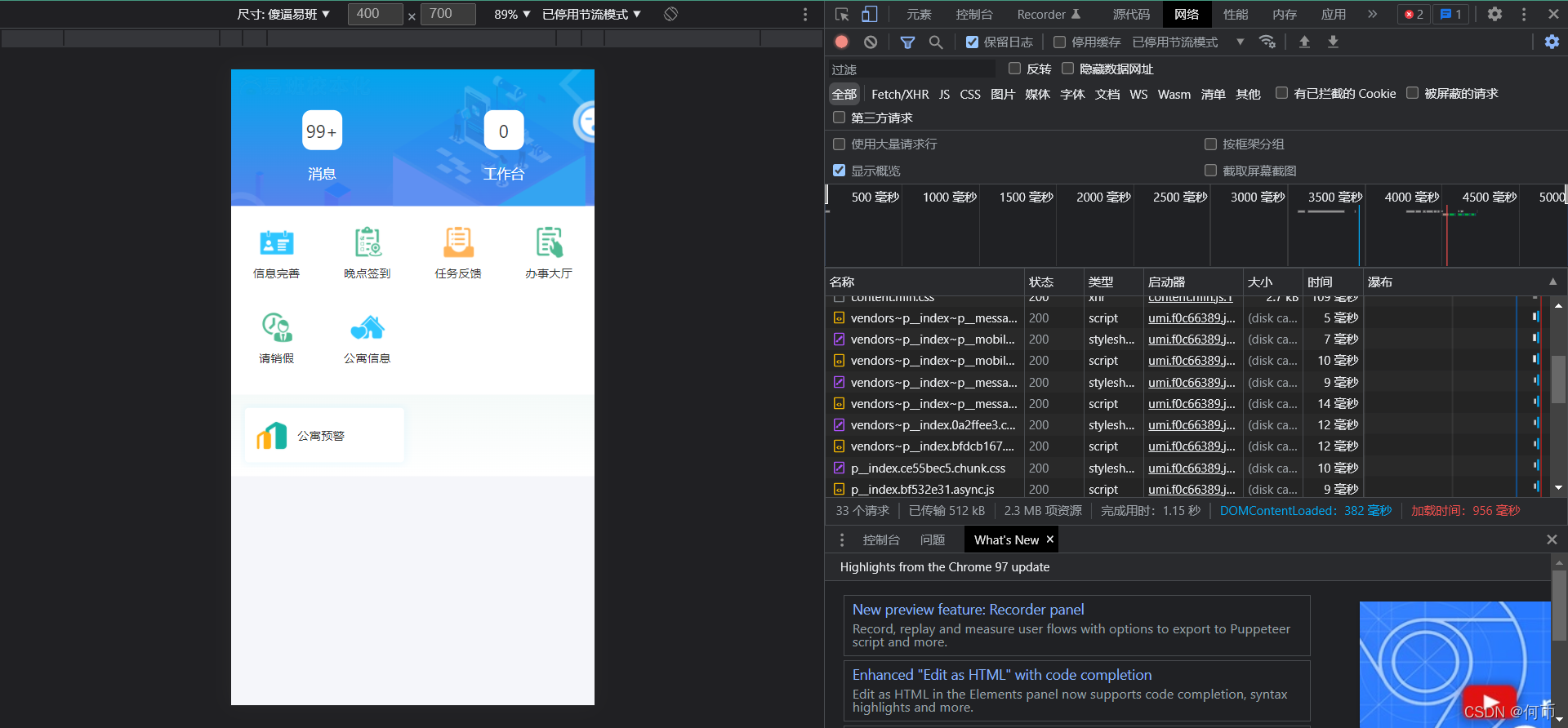Image resolution: width=1568 pixels, height=728 pixels.
Task: Open the 89% zoom dropdown
Action: (512, 14)
